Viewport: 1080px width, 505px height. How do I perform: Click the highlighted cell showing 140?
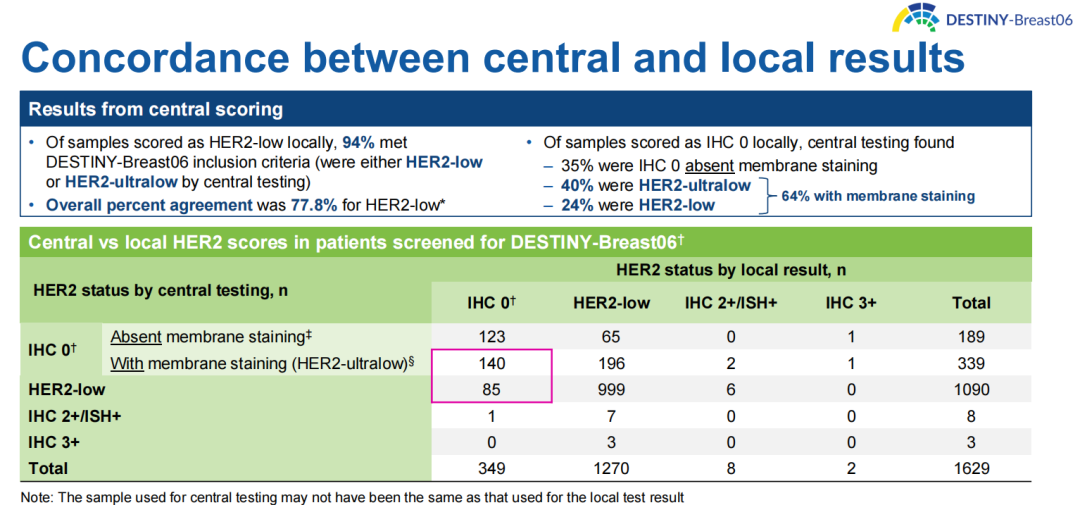click(x=490, y=363)
